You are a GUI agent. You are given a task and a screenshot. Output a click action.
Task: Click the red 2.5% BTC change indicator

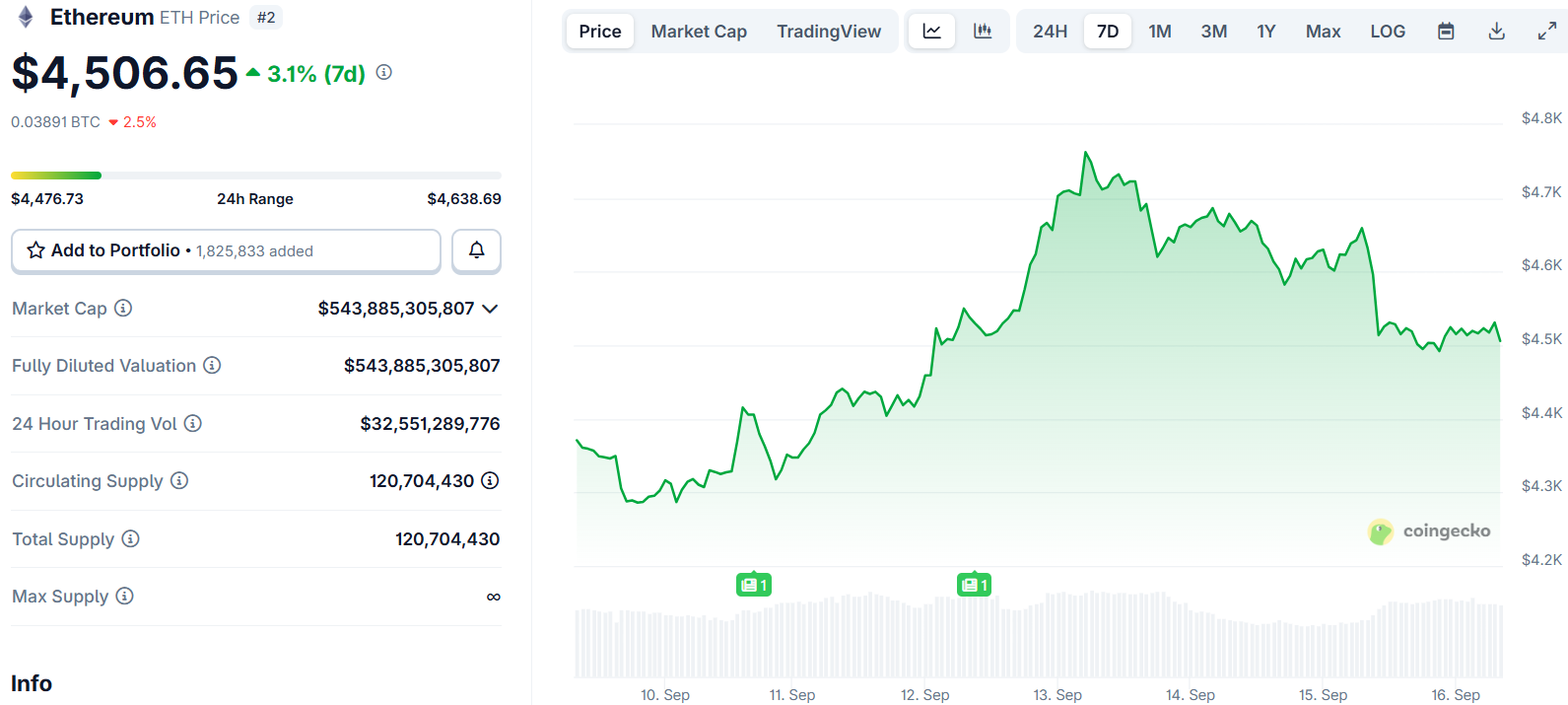132,122
